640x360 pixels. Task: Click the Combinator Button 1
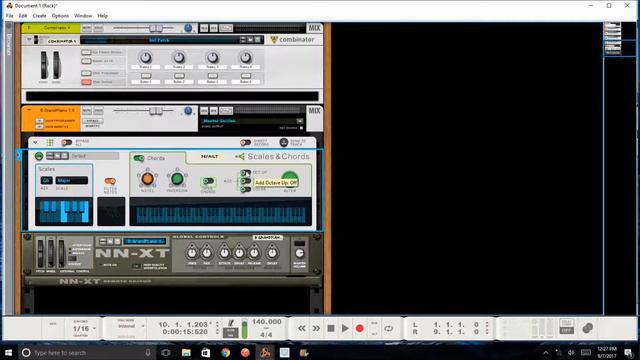click(146, 76)
